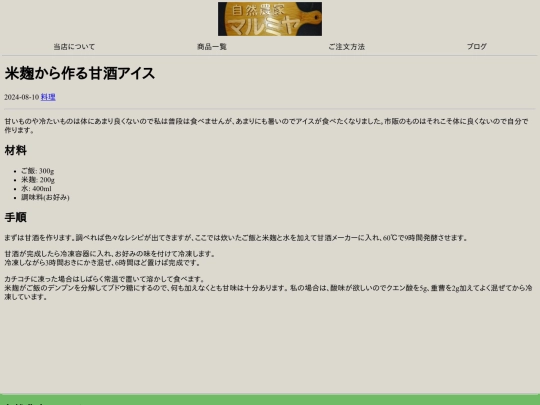The image size is (540, 405).
Task: Go to ご注文方法 page
Action: tap(346, 46)
